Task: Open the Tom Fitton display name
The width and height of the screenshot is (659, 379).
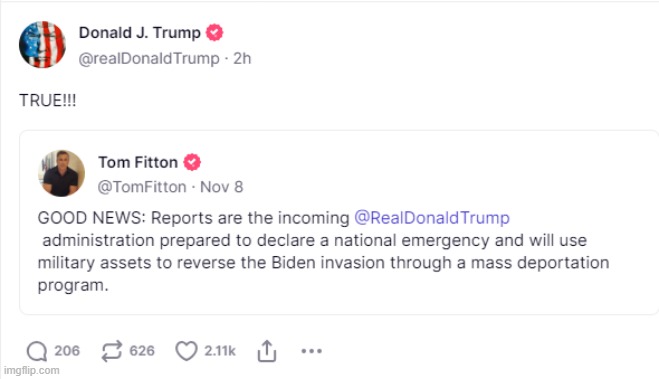Action: [x=138, y=162]
